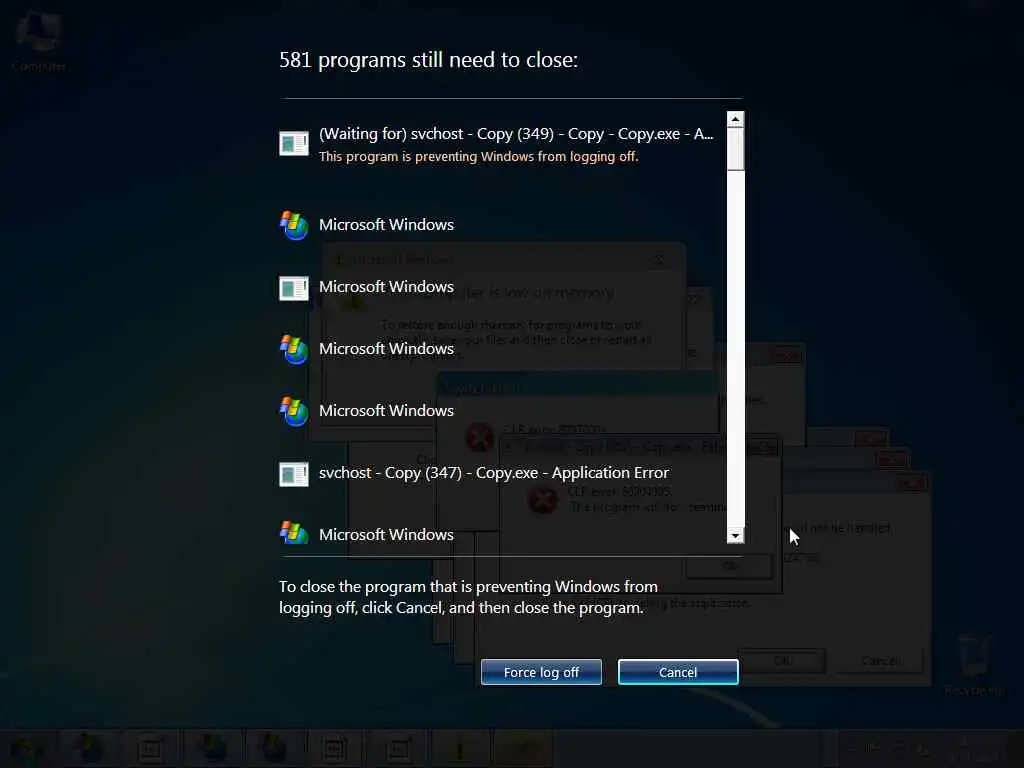Click the program list scrollbar up arrow

[735, 119]
